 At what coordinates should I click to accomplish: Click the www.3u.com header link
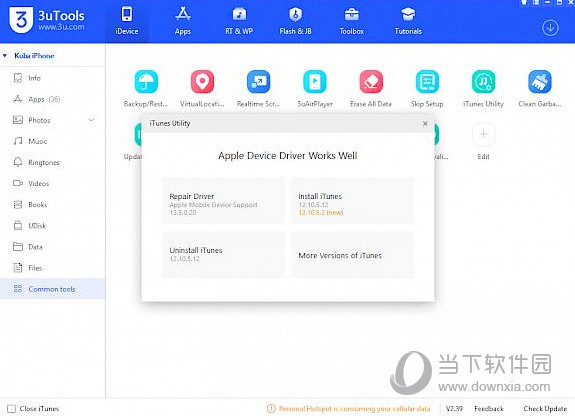pos(61,27)
